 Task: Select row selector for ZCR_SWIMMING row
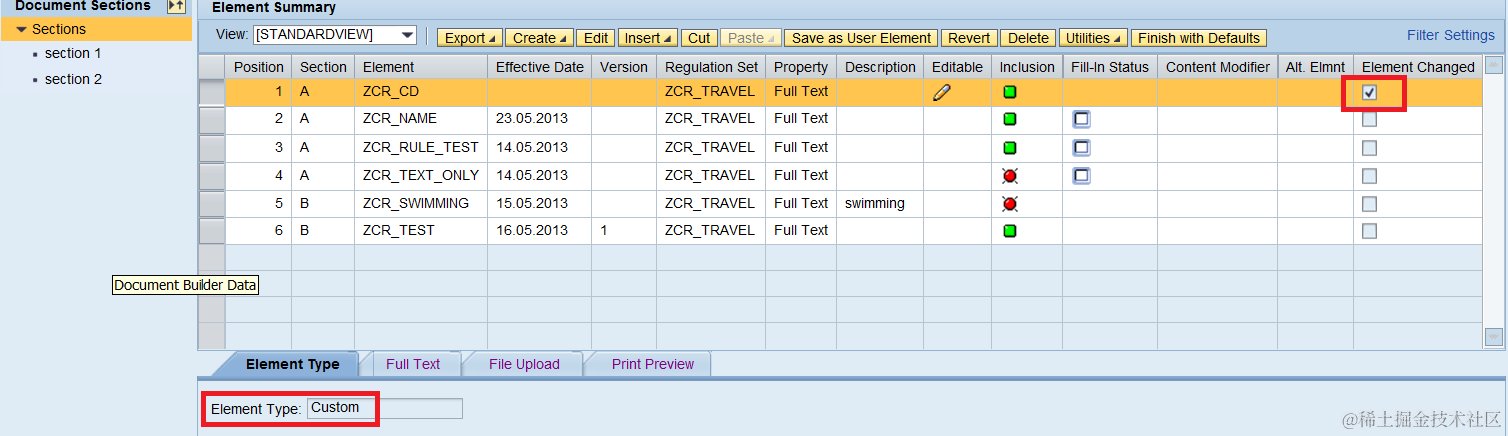pos(211,203)
